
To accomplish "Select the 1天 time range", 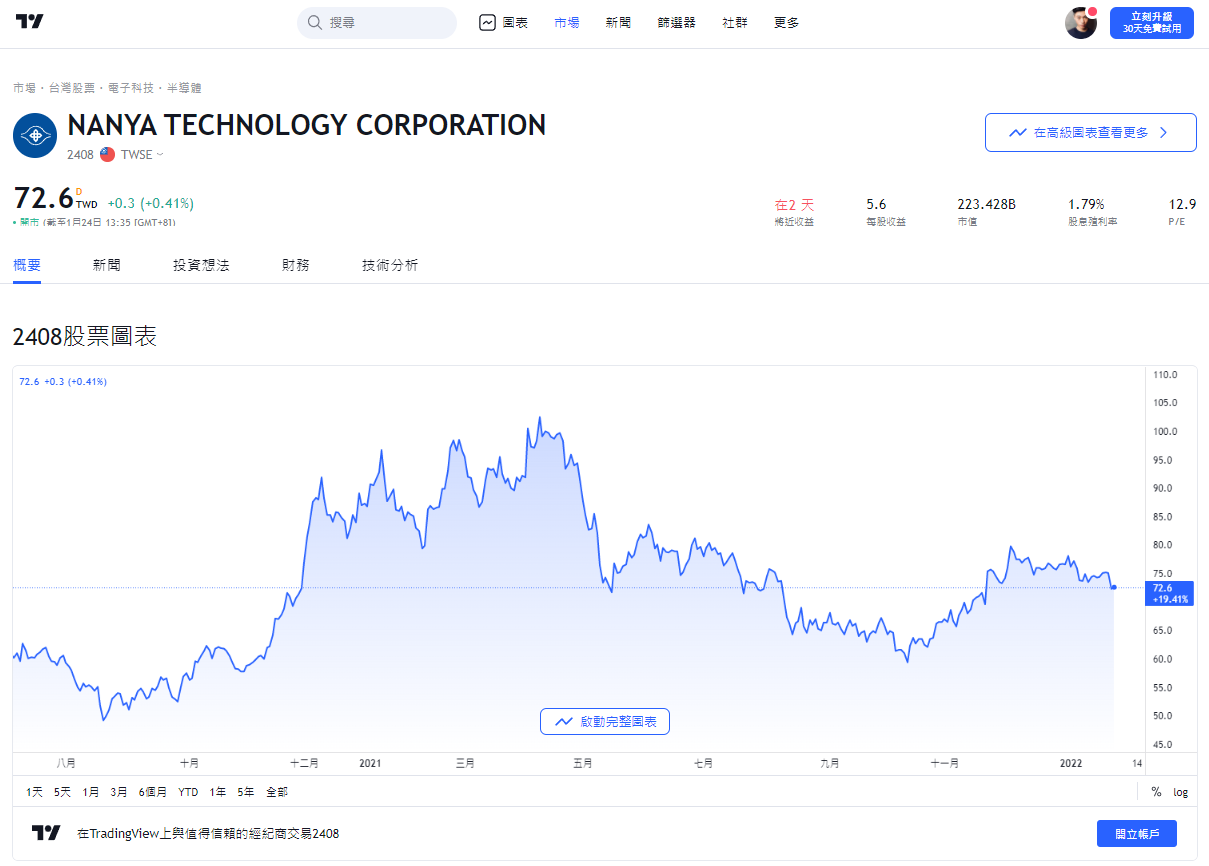I will tap(34, 792).
